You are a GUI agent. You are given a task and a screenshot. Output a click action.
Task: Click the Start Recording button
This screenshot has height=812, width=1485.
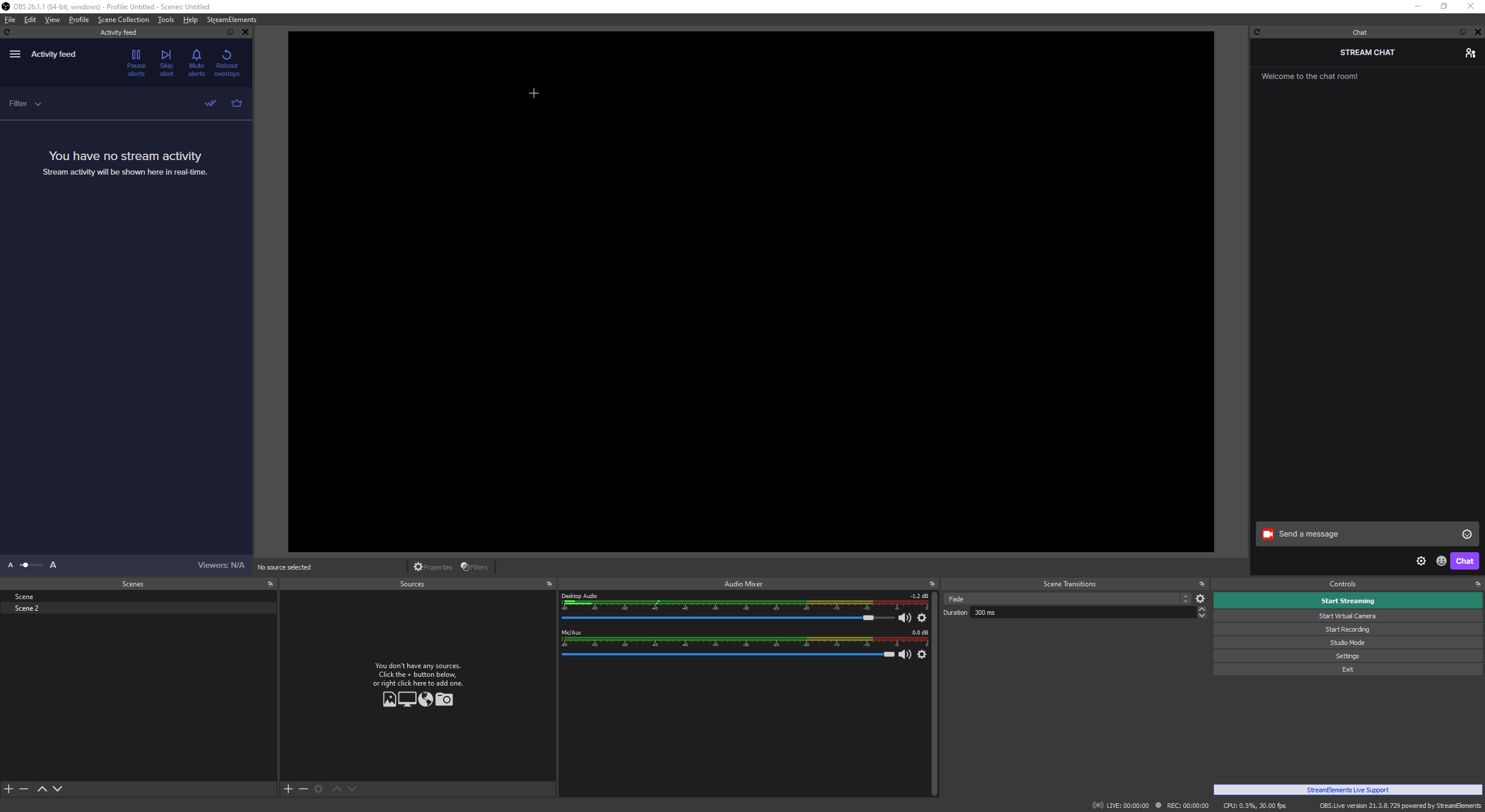(x=1347, y=628)
